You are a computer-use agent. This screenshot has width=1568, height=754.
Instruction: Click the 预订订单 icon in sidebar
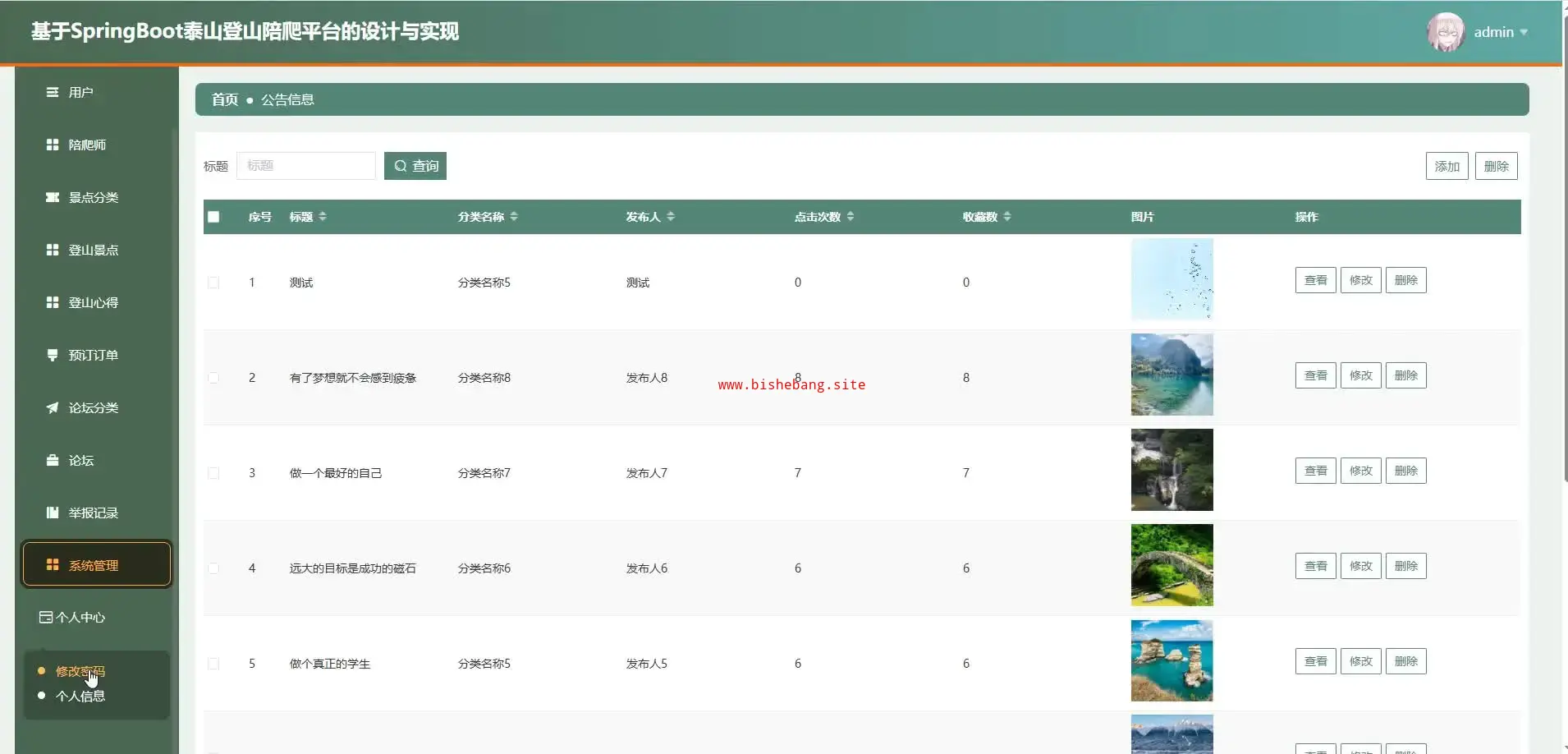[52, 355]
